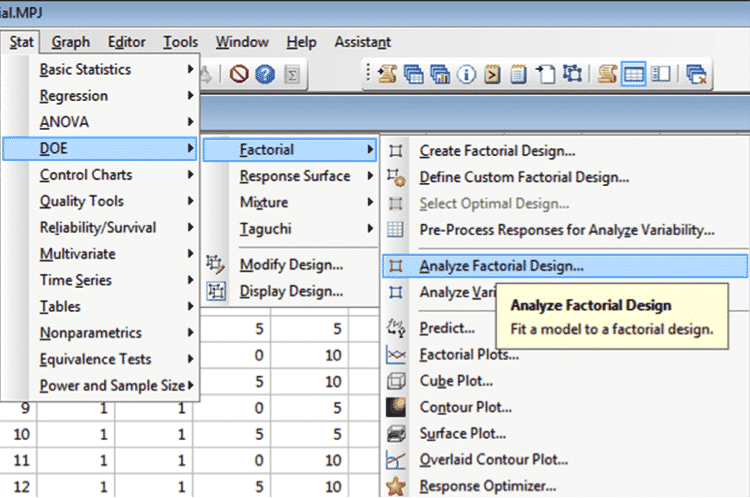This screenshot has width=750, height=498.
Task: Choose Create Factorial Design…
Action: pos(565,151)
